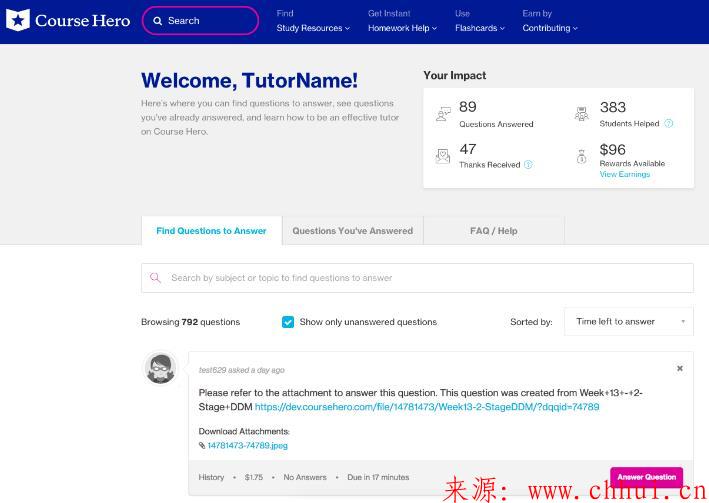Click the Due in 17 minutes text
This screenshot has width=709, height=503.
tap(378, 477)
